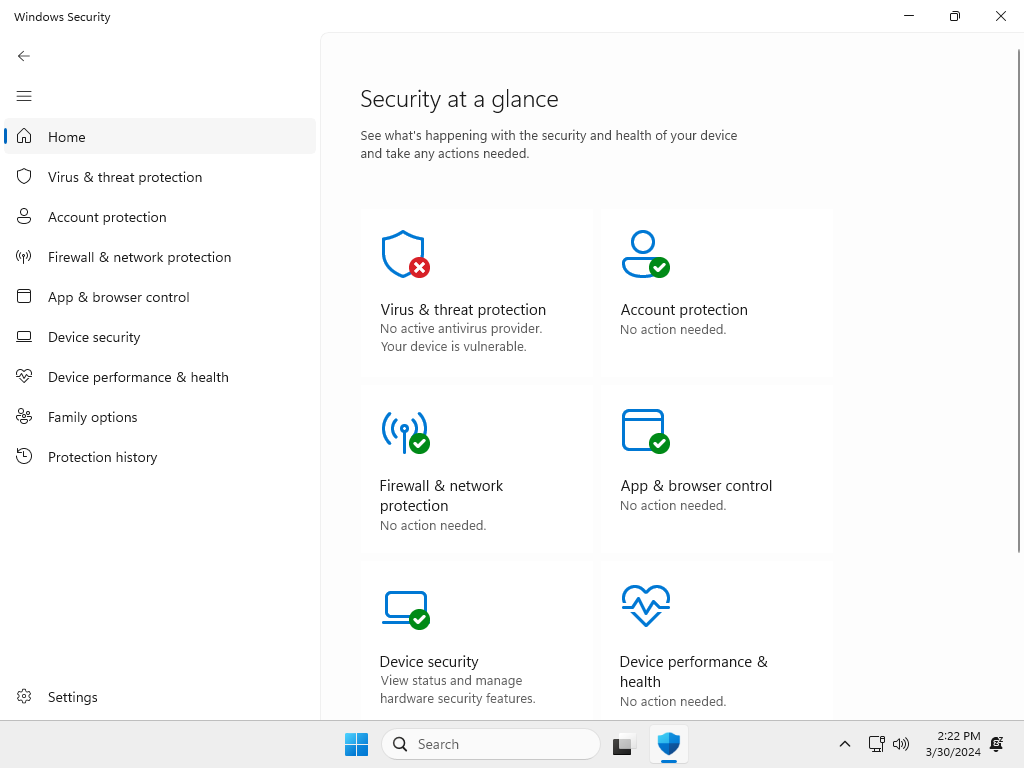Open Settings label at sidebar bottom

tap(72, 697)
